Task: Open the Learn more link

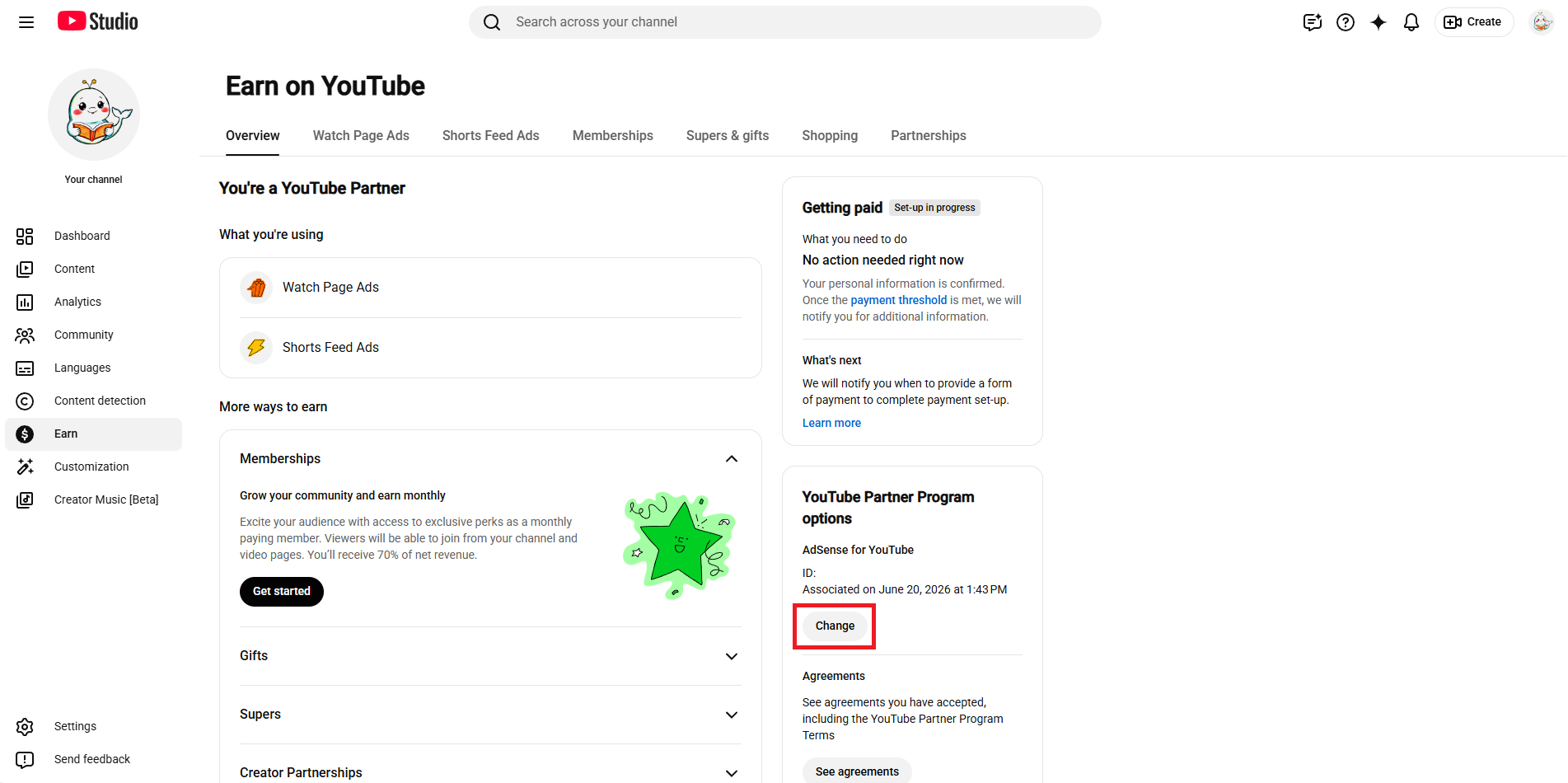Action: click(x=831, y=424)
